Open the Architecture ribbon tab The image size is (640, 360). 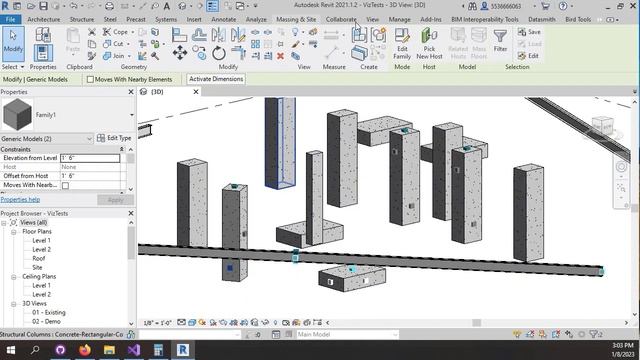(x=44, y=19)
